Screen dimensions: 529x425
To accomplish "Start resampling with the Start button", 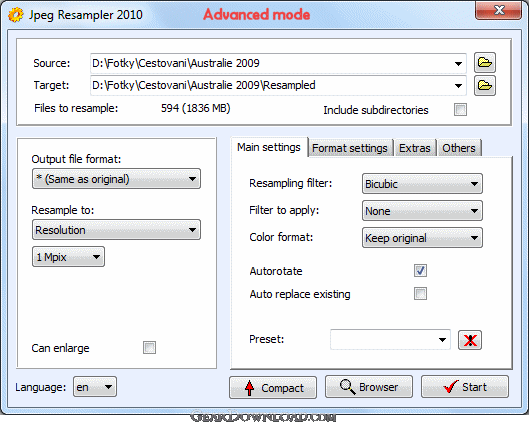I will tap(465, 387).
